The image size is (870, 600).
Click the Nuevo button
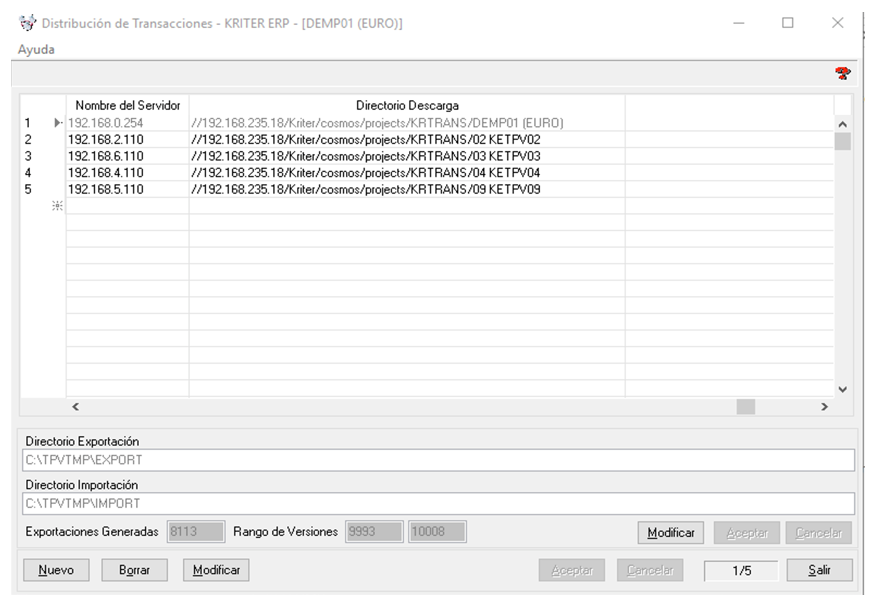(55, 570)
